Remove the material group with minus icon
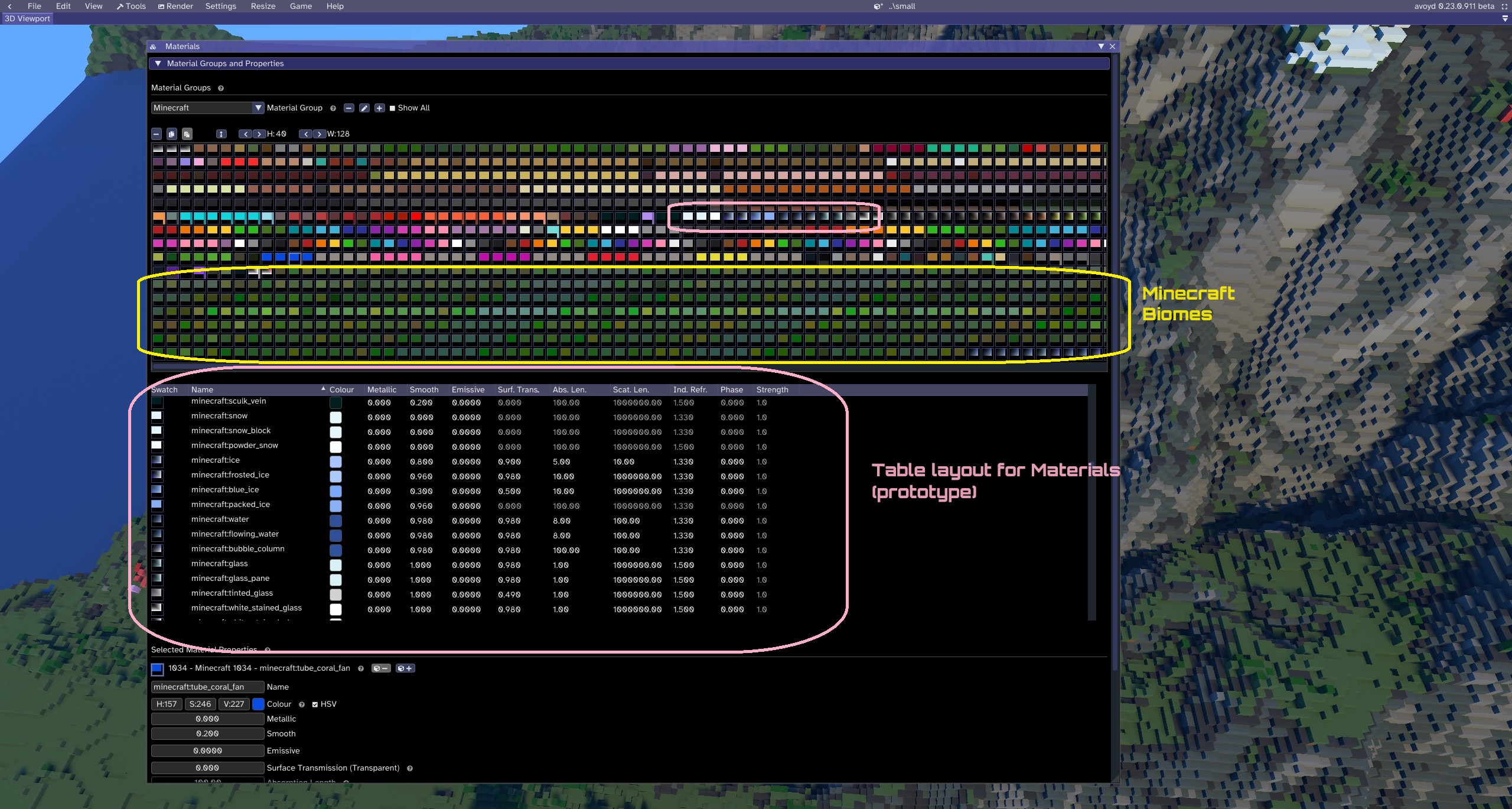The width and height of the screenshot is (1512, 809). pyautogui.click(x=349, y=108)
